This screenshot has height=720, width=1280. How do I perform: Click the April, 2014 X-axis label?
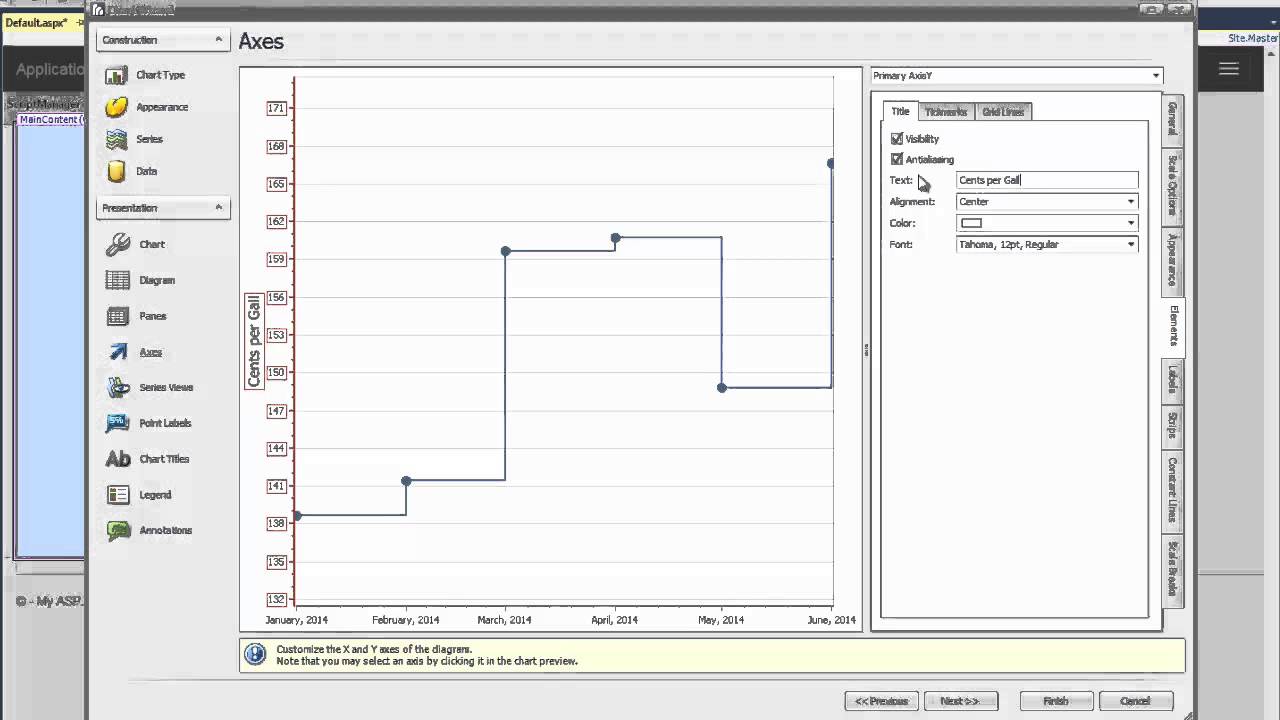(x=614, y=620)
